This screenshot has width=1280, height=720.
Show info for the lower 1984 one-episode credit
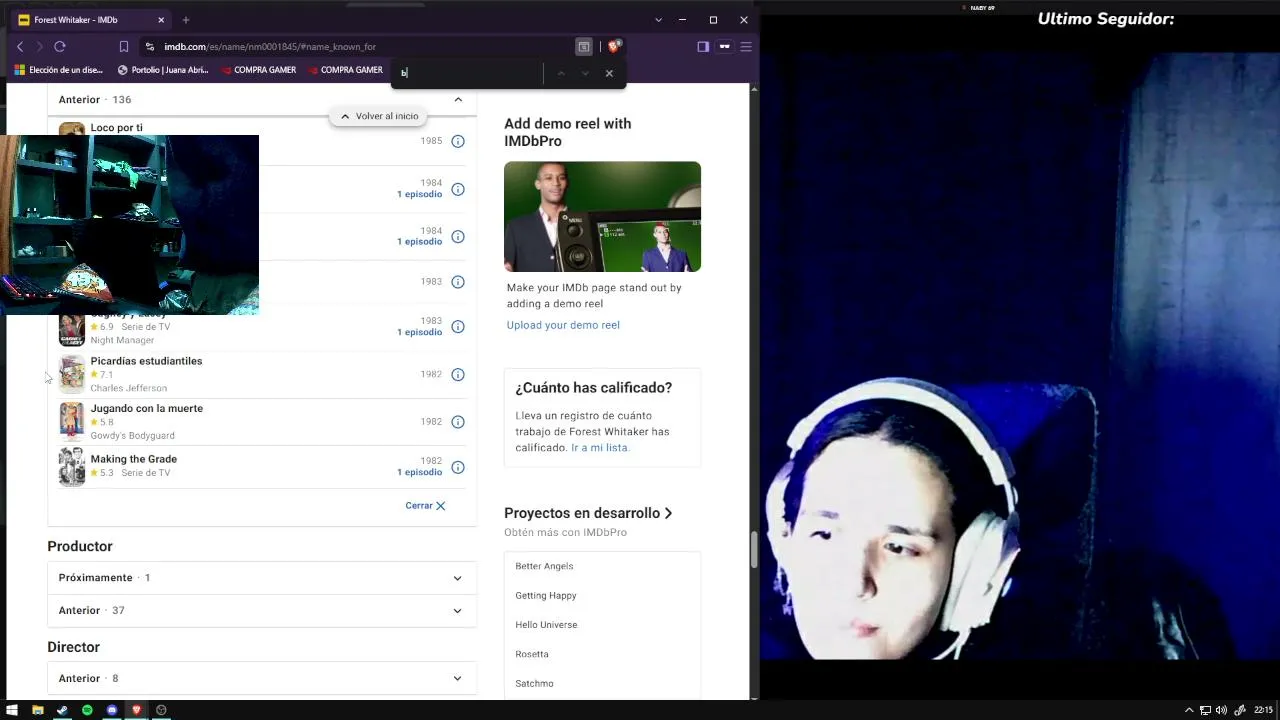[x=458, y=237]
